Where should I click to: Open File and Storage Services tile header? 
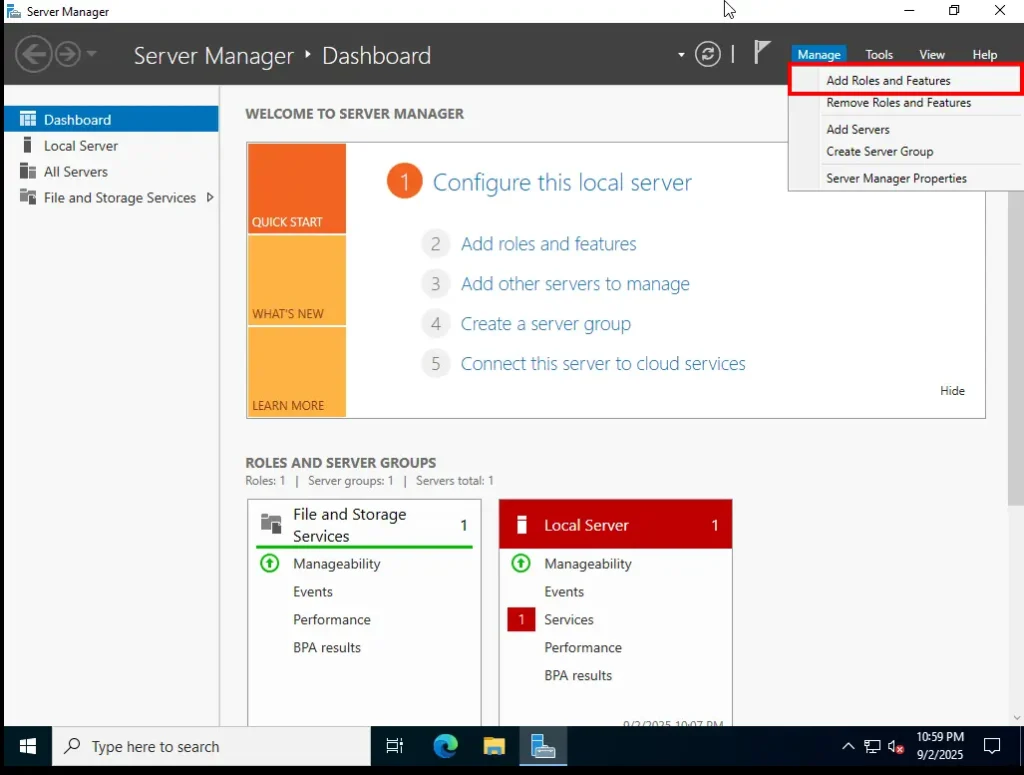pyautogui.click(x=364, y=524)
